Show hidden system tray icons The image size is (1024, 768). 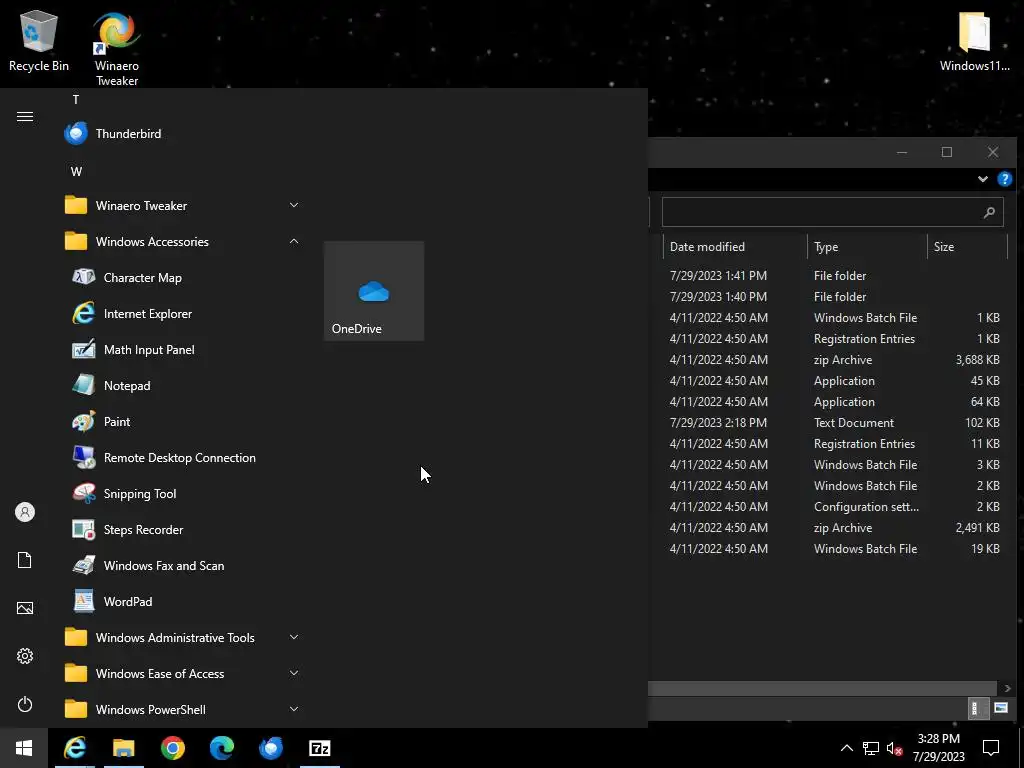click(x=846, y=748)
